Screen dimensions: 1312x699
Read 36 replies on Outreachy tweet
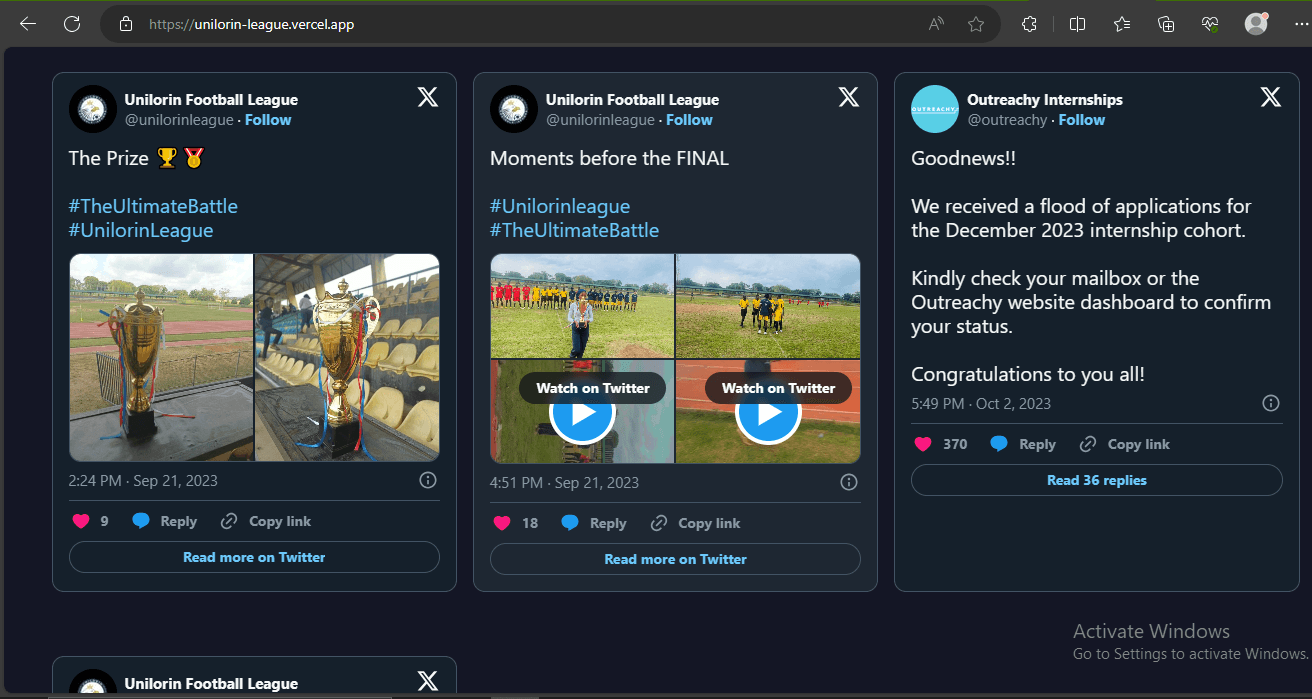pos(1096,480)
